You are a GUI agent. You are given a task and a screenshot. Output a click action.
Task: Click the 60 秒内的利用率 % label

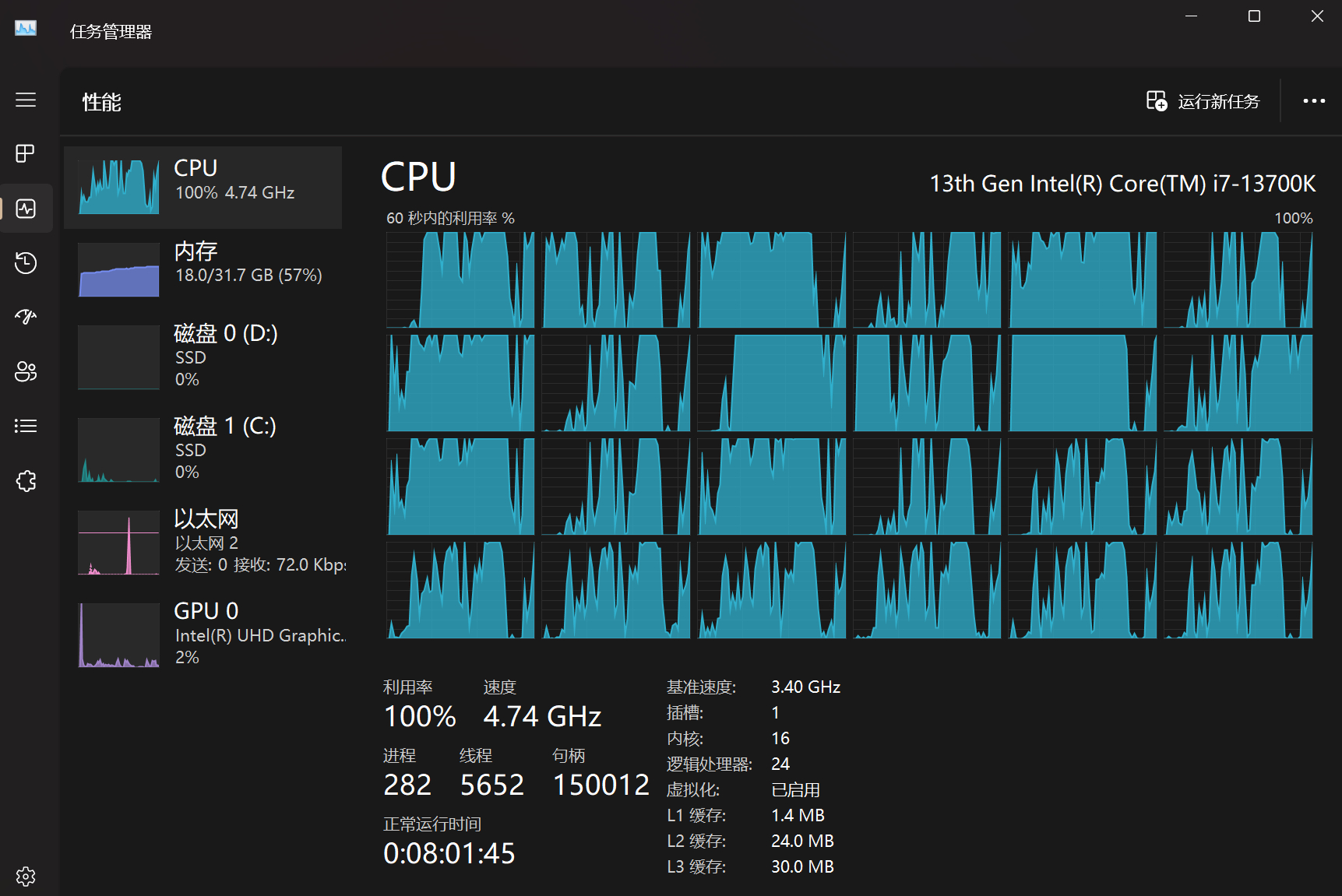coord(450,218)
